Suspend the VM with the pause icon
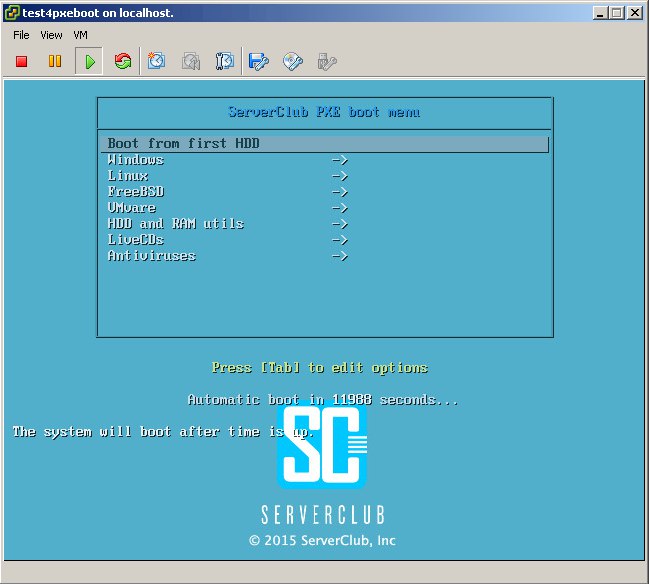Viewport: 649px width, 584px height. coord(55,61)
